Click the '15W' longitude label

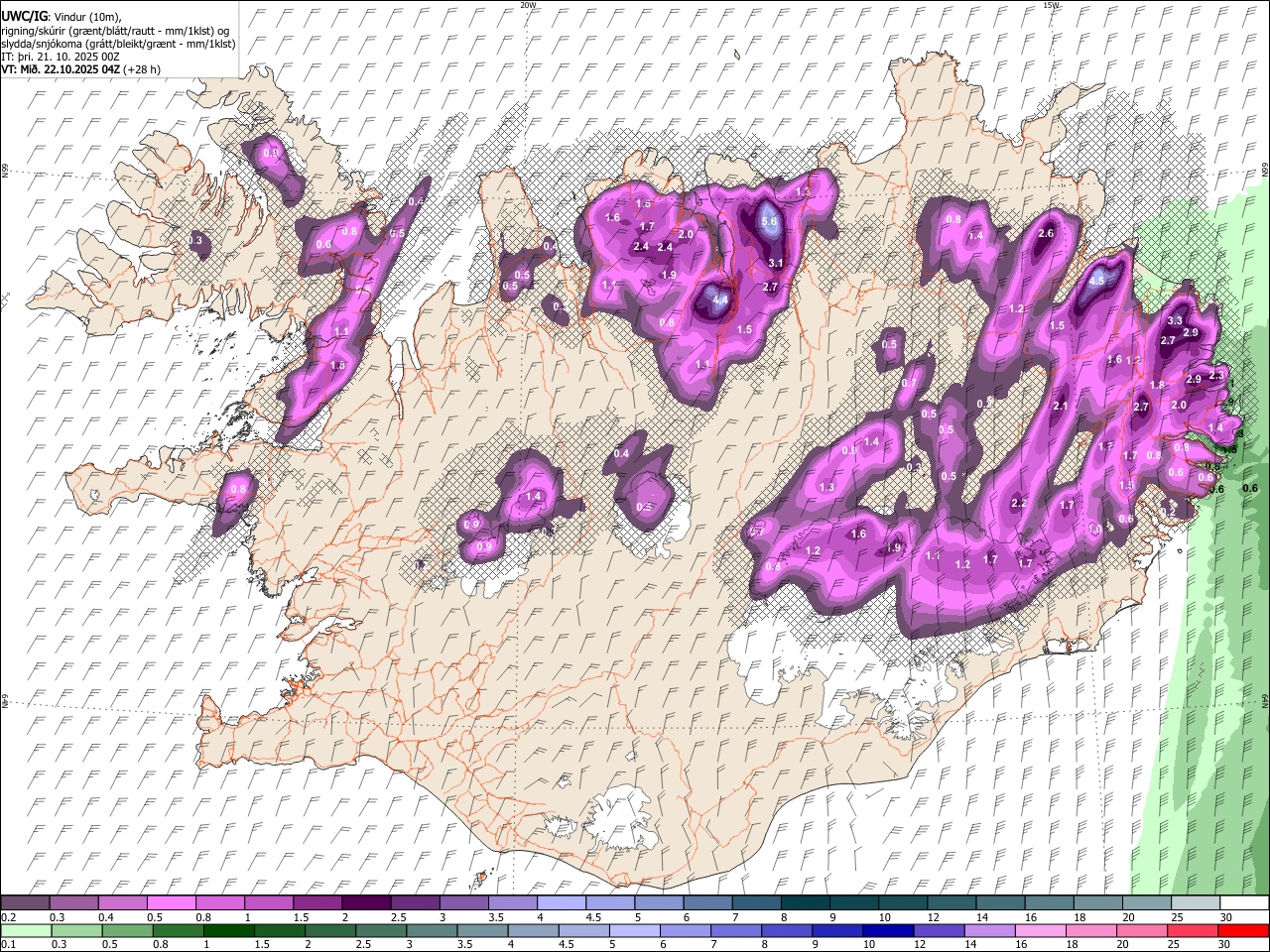[1052, 5]
